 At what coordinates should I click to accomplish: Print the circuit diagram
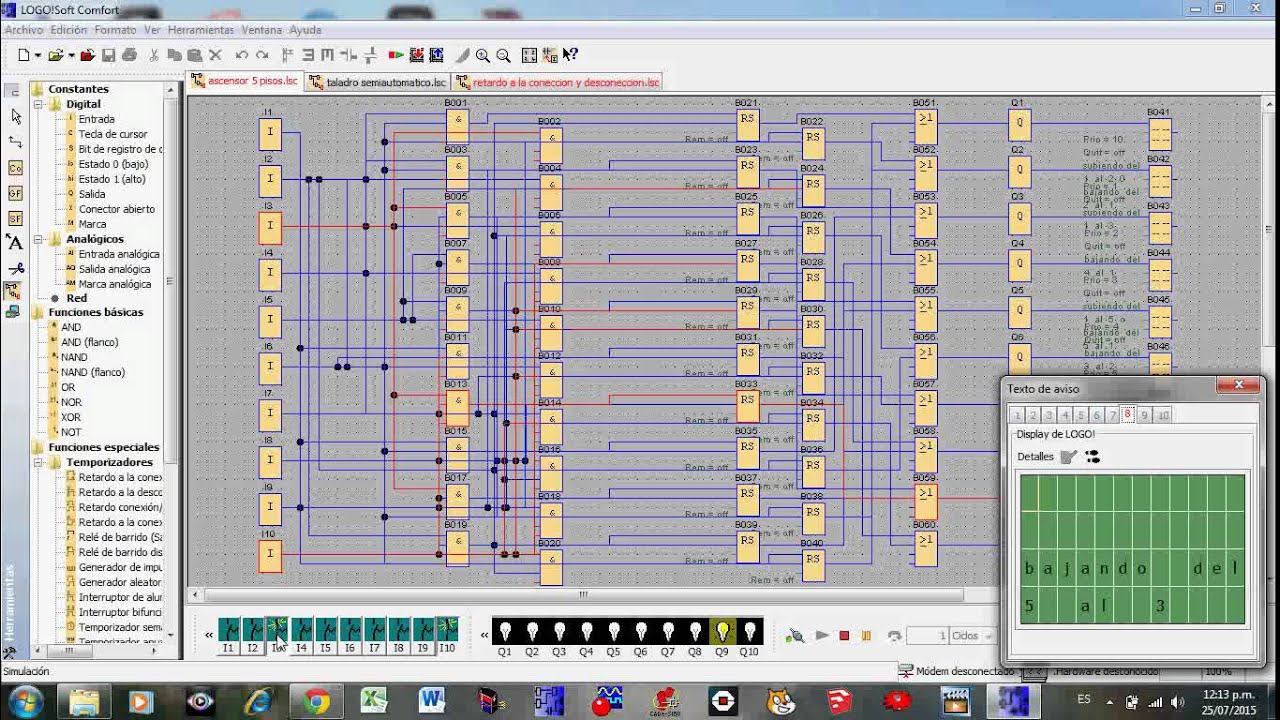(x=129, y=56)
